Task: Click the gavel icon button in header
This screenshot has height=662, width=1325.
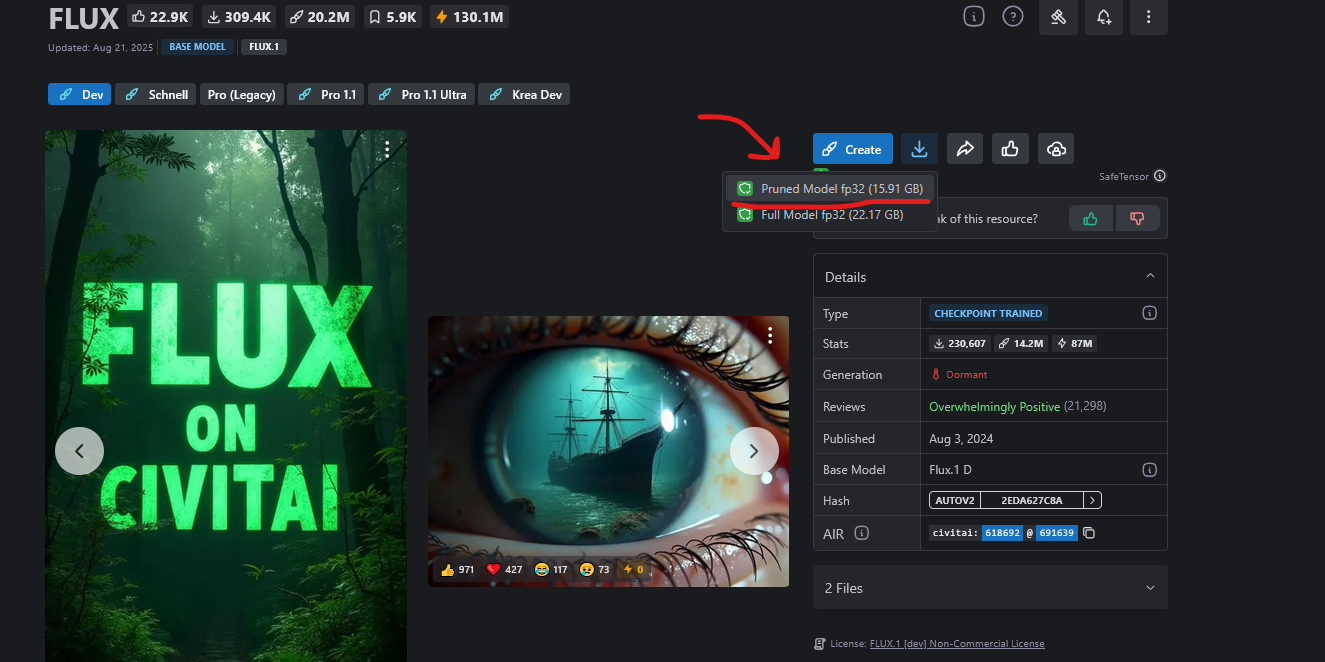Action: point(1058,17)
